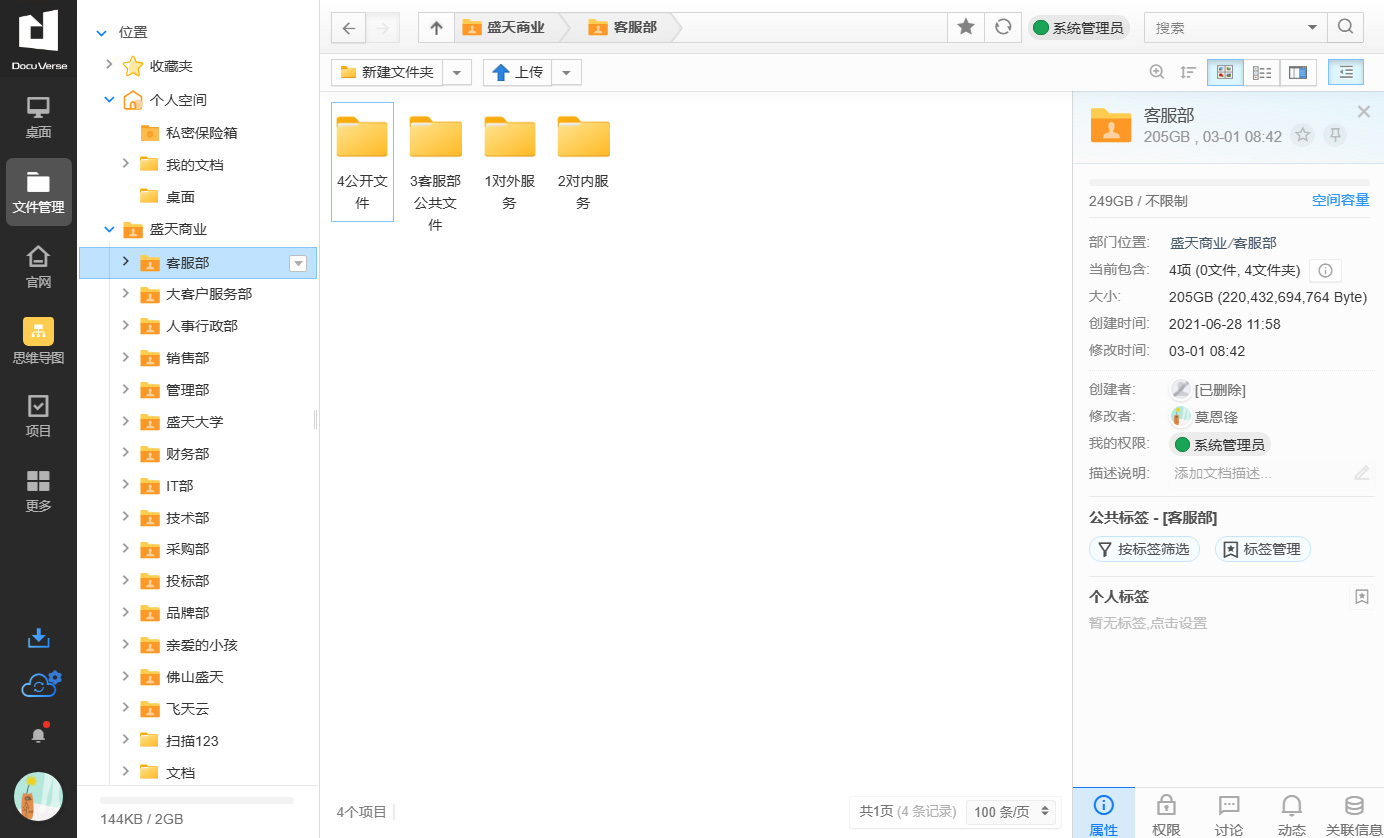Switch to thumbnail grid view
1384x838 pixels.
click(1224, 72)
